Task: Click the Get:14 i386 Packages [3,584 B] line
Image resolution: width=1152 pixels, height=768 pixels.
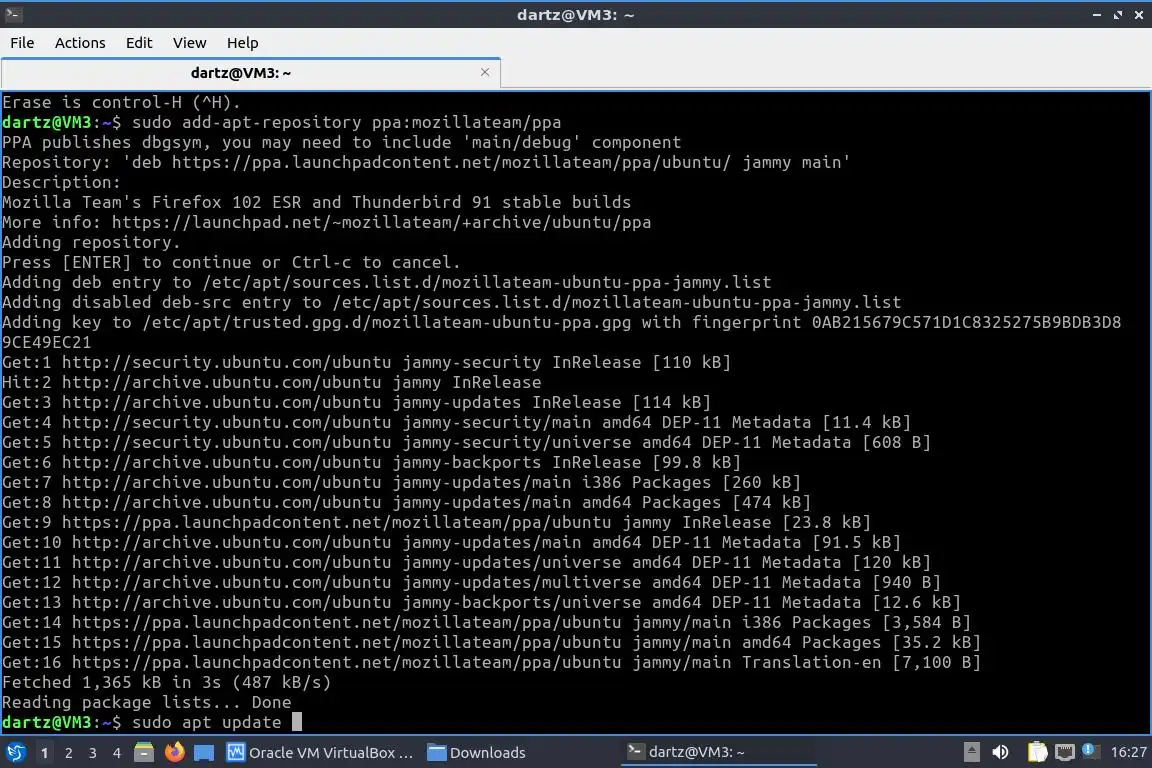Action: (x=486, y=622)
